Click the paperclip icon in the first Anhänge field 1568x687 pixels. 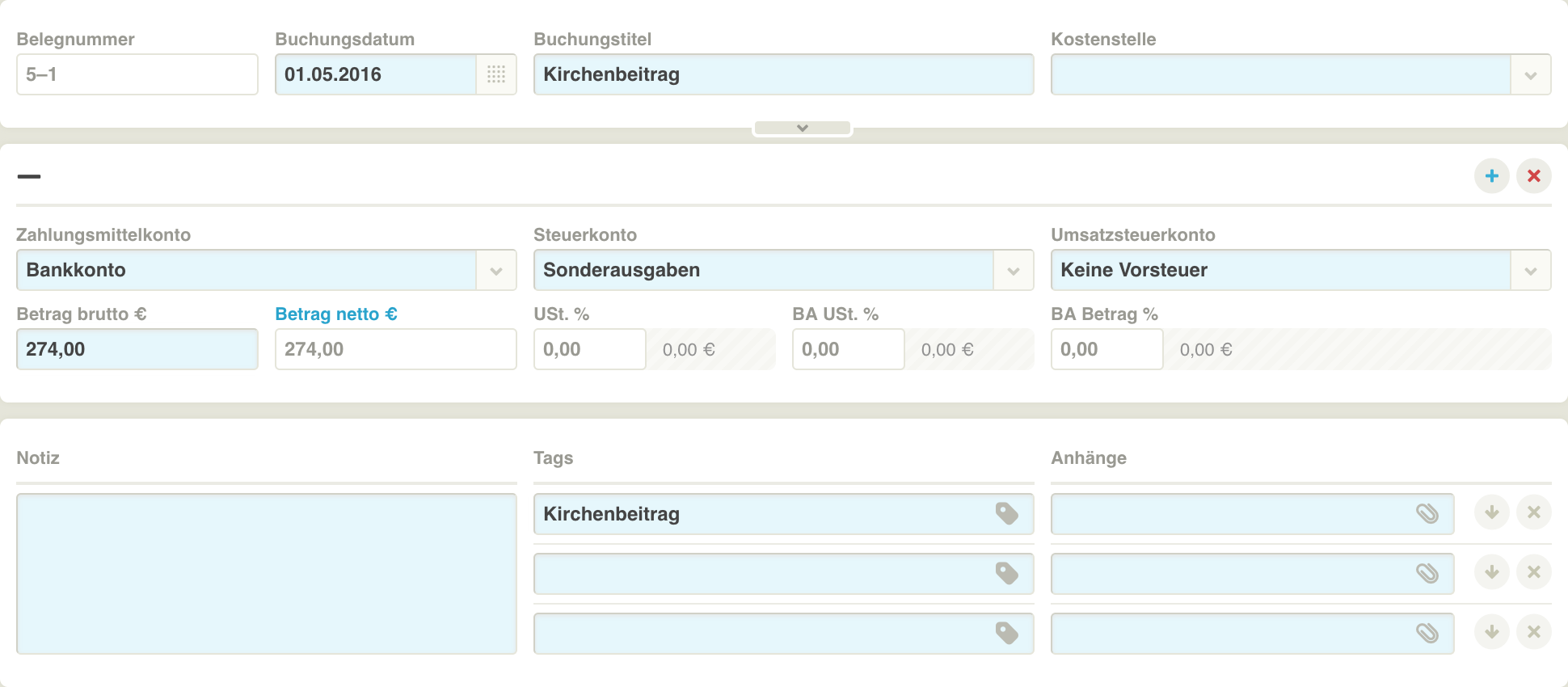click(1427, 514)
